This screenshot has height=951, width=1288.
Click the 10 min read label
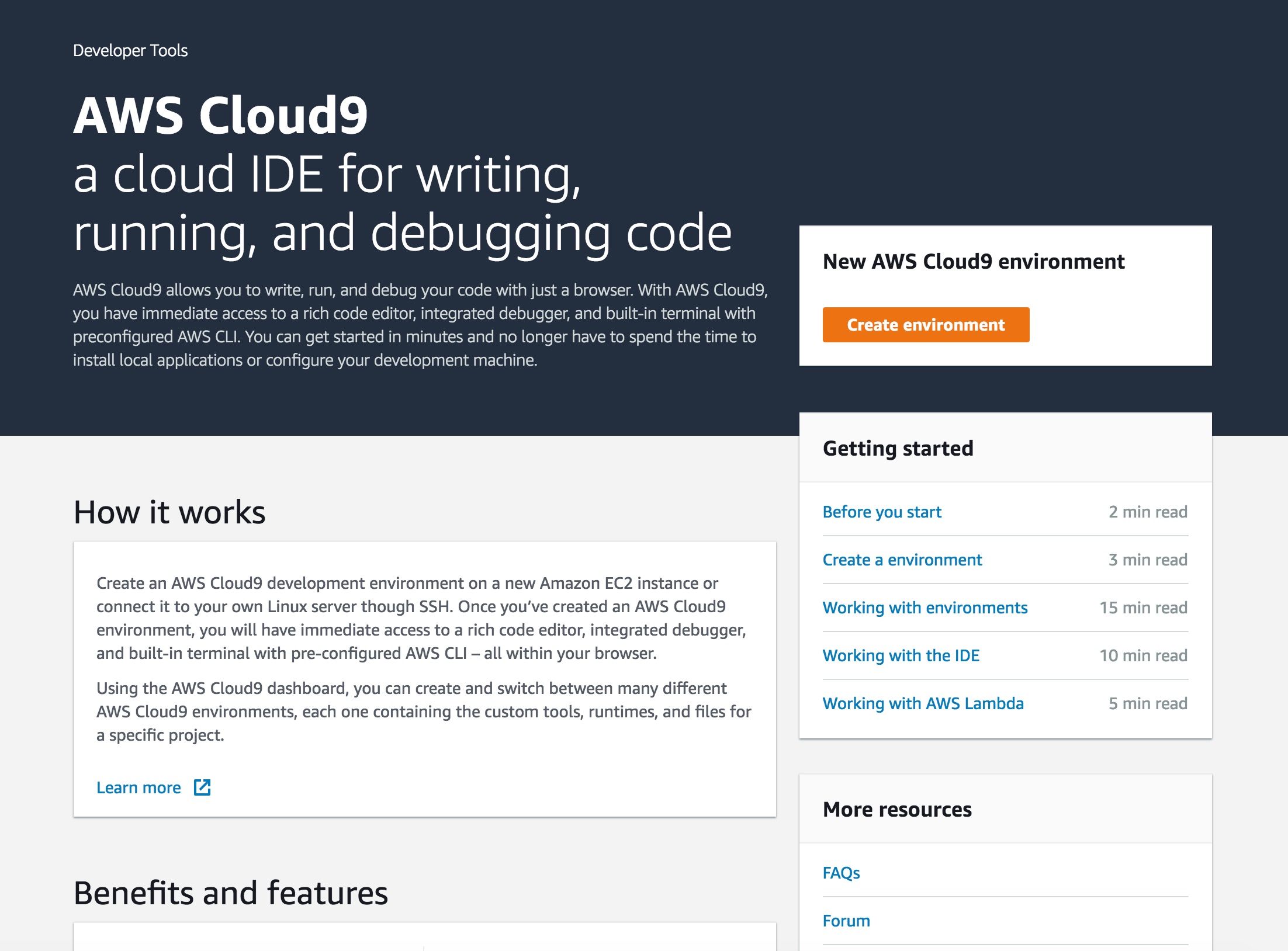[1144, 655]
